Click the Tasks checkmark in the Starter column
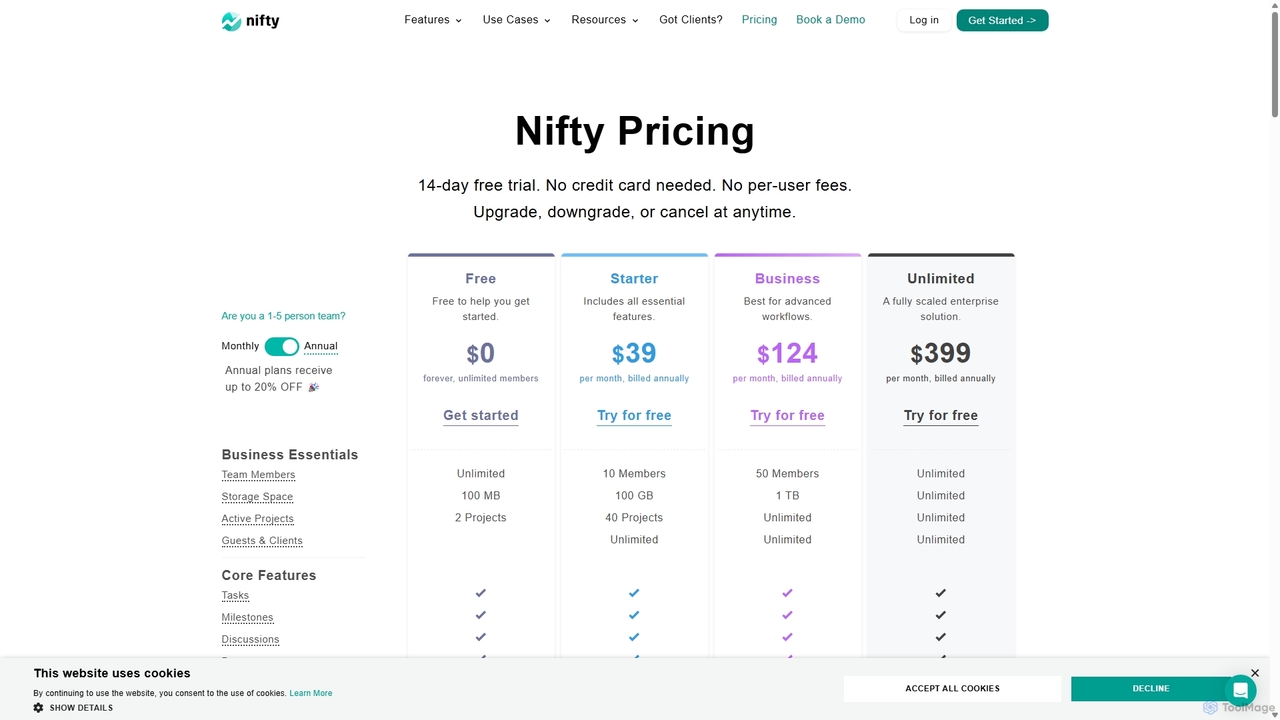Image resolution: width=1280 pixels, height=720 pixels. point(634,593)
